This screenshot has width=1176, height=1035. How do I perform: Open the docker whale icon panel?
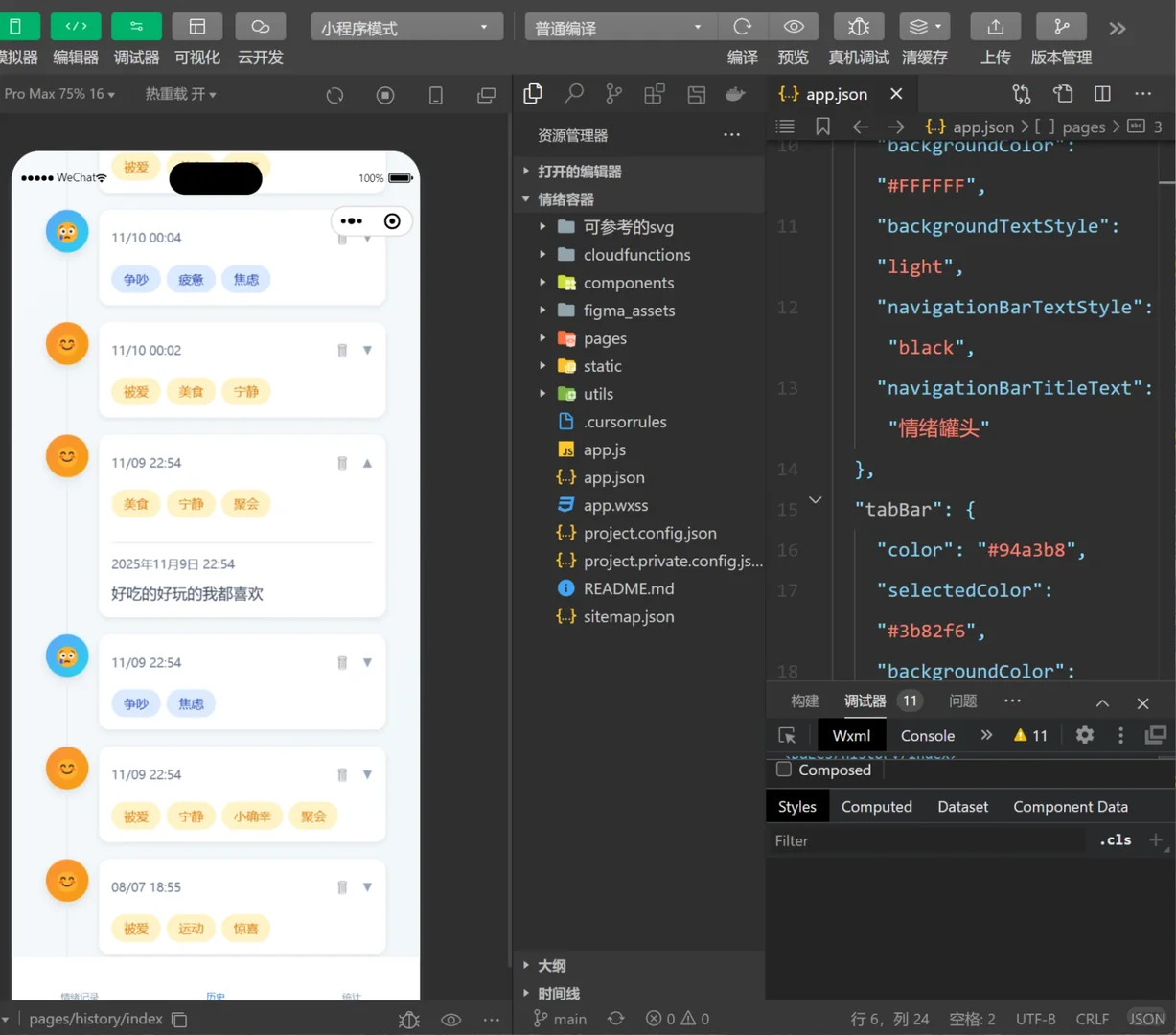[x=735, y=93]
